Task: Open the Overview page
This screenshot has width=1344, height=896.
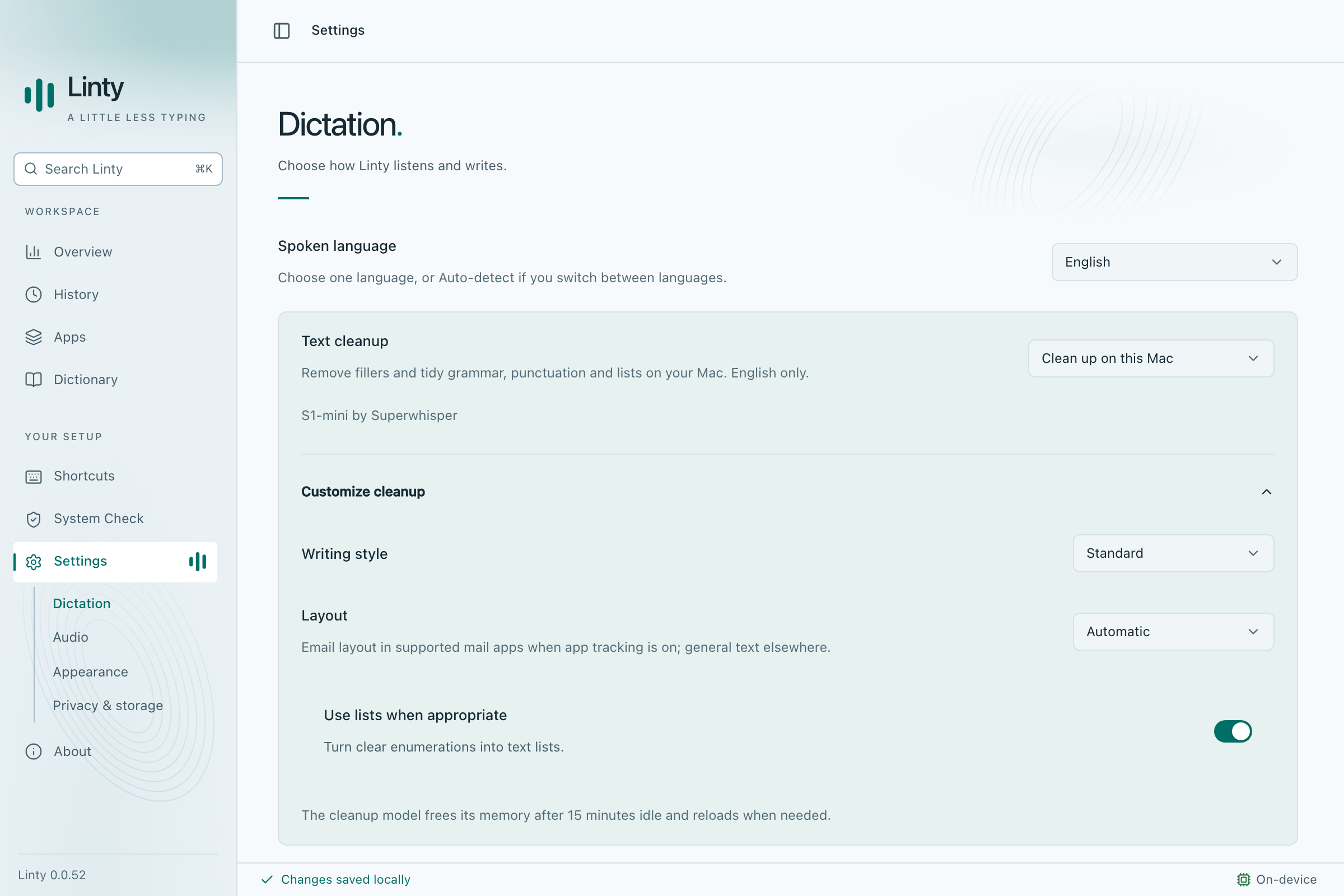Action: click(115, 252)
